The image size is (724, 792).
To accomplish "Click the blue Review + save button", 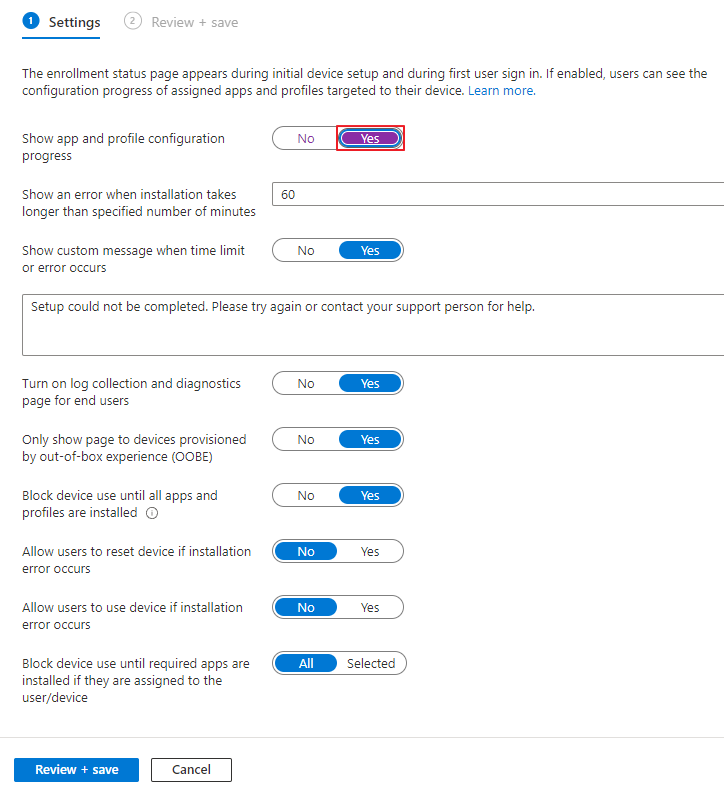I will pyautogui.click(x=76, y=770).
